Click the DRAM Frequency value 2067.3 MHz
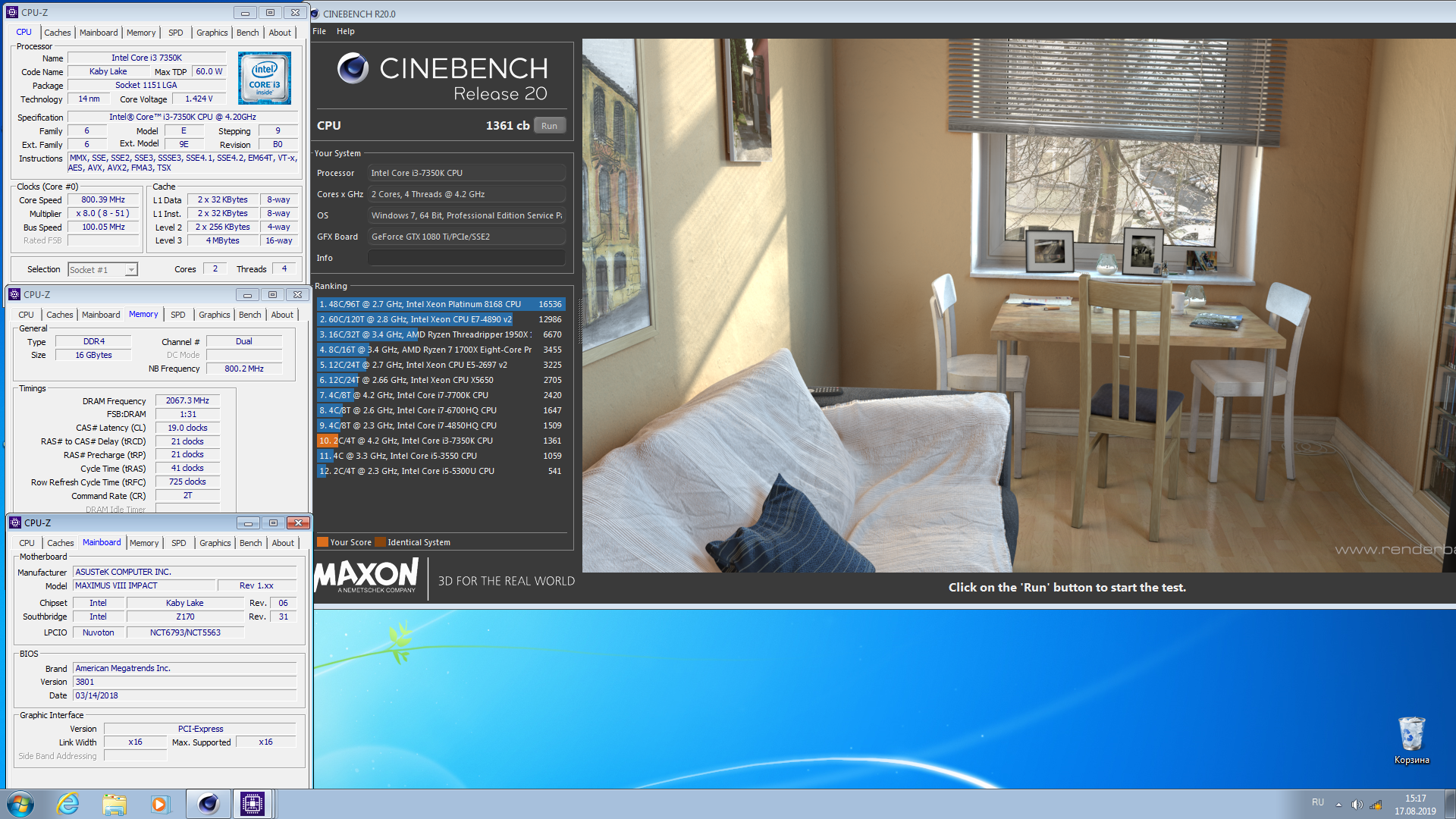Image resolution: width=1456 pixels, height=819 pixels. [187, 400]
